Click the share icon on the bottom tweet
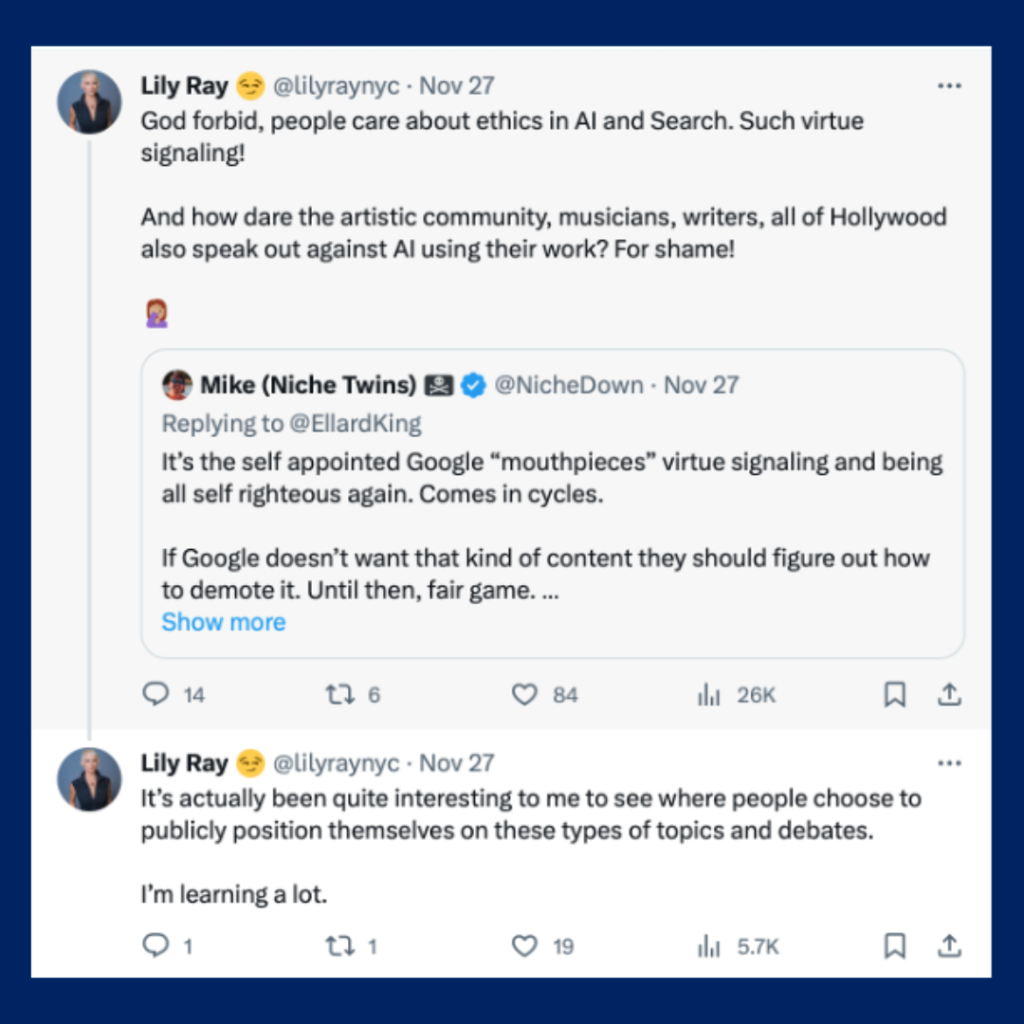Image resolution: width=1024 pixels, height=1024 pixels. 949,945
